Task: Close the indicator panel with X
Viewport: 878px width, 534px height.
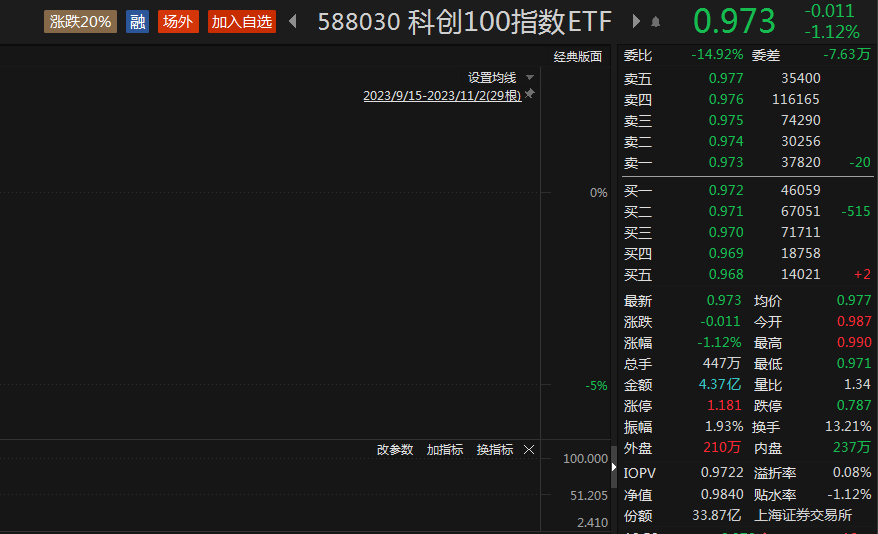Action: [529, 449]
